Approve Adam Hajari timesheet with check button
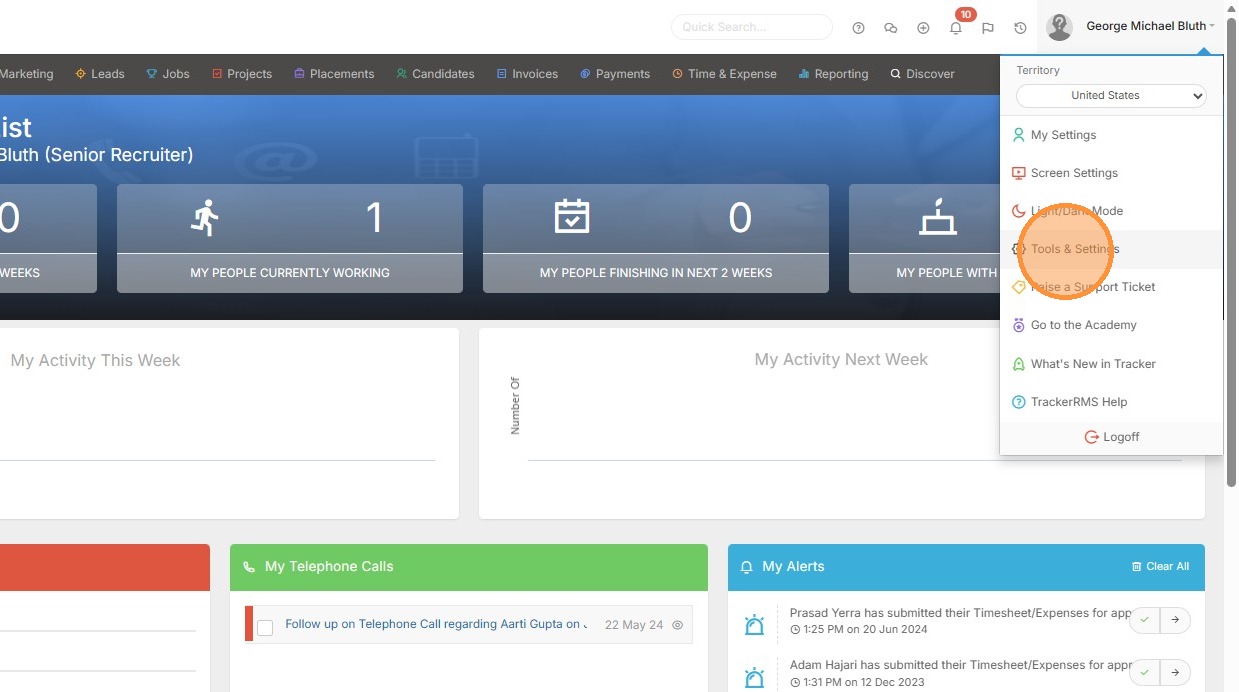Screen dimensions: 1239x692 tap(1144, 672)
